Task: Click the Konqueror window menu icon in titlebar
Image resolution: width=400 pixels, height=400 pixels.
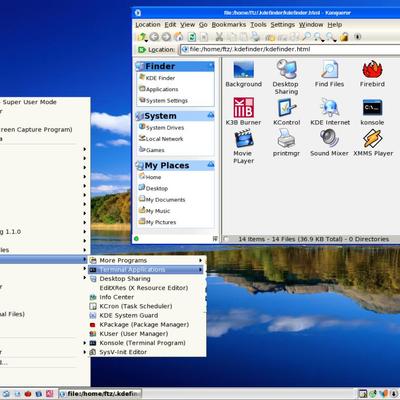Action: pos(138,13)
